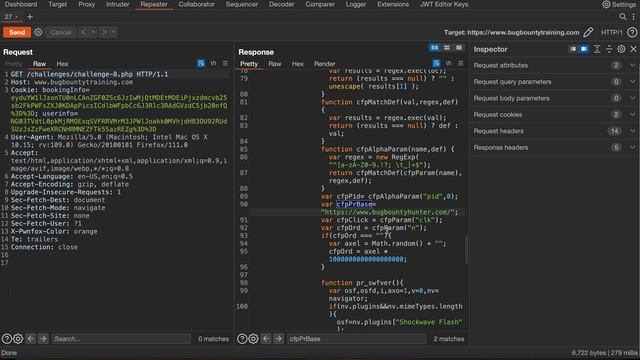Dock Inspector to the right layout
This screenshot has height=360, width=640.
(x=584, y=49)
